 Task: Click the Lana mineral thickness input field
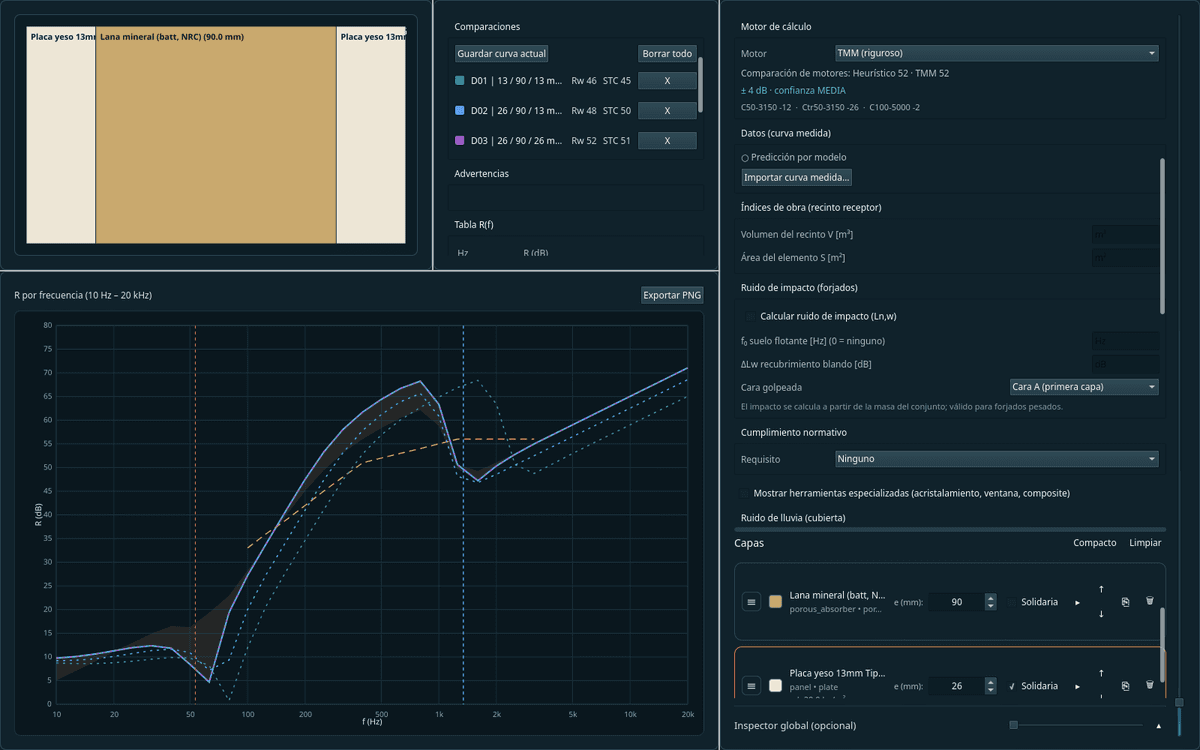tap(956, 602)
